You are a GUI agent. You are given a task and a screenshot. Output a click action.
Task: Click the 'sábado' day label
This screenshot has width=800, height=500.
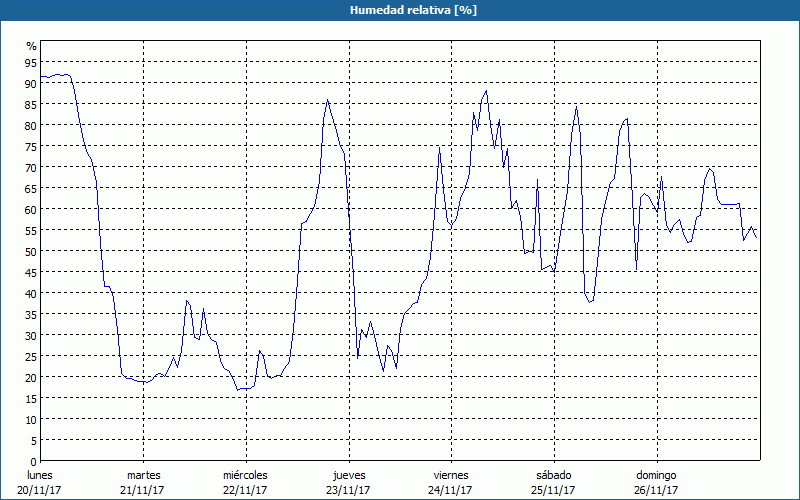[554, 475]
